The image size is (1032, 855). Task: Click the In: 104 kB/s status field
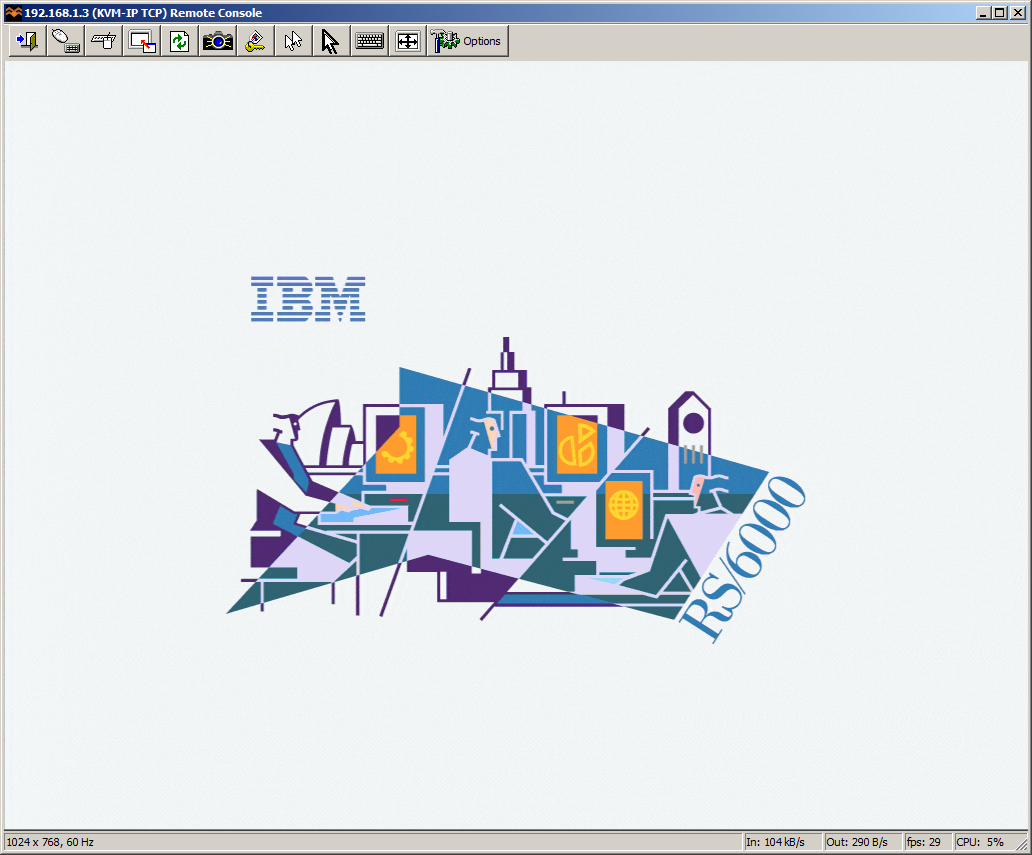pyautogui.click(x=782, y=842)
